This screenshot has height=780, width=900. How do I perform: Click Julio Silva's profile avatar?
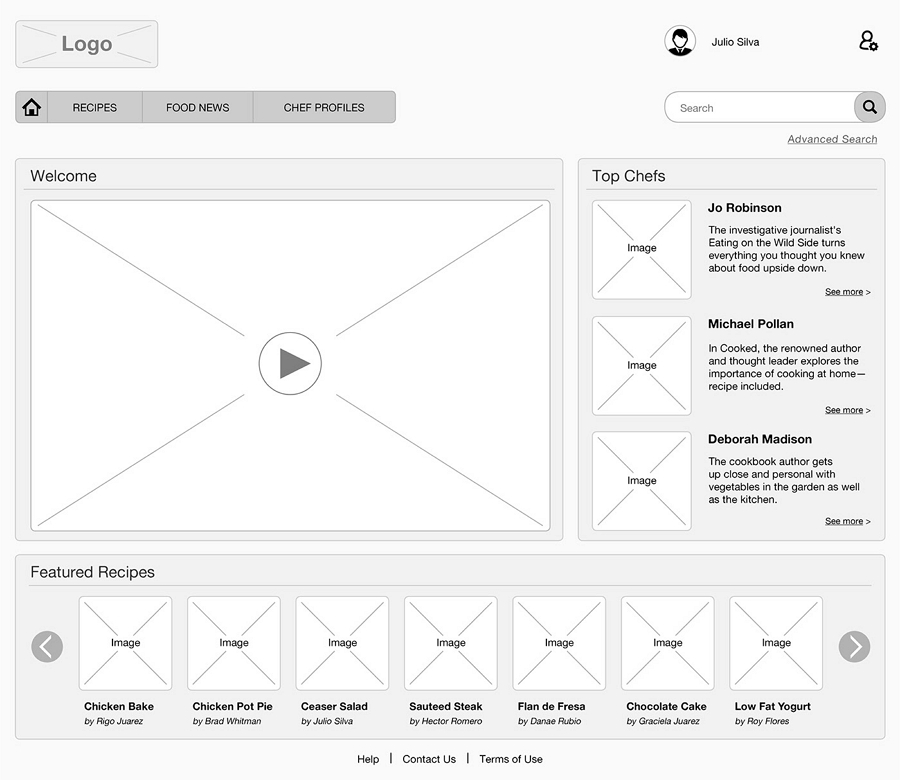(681, 41)
